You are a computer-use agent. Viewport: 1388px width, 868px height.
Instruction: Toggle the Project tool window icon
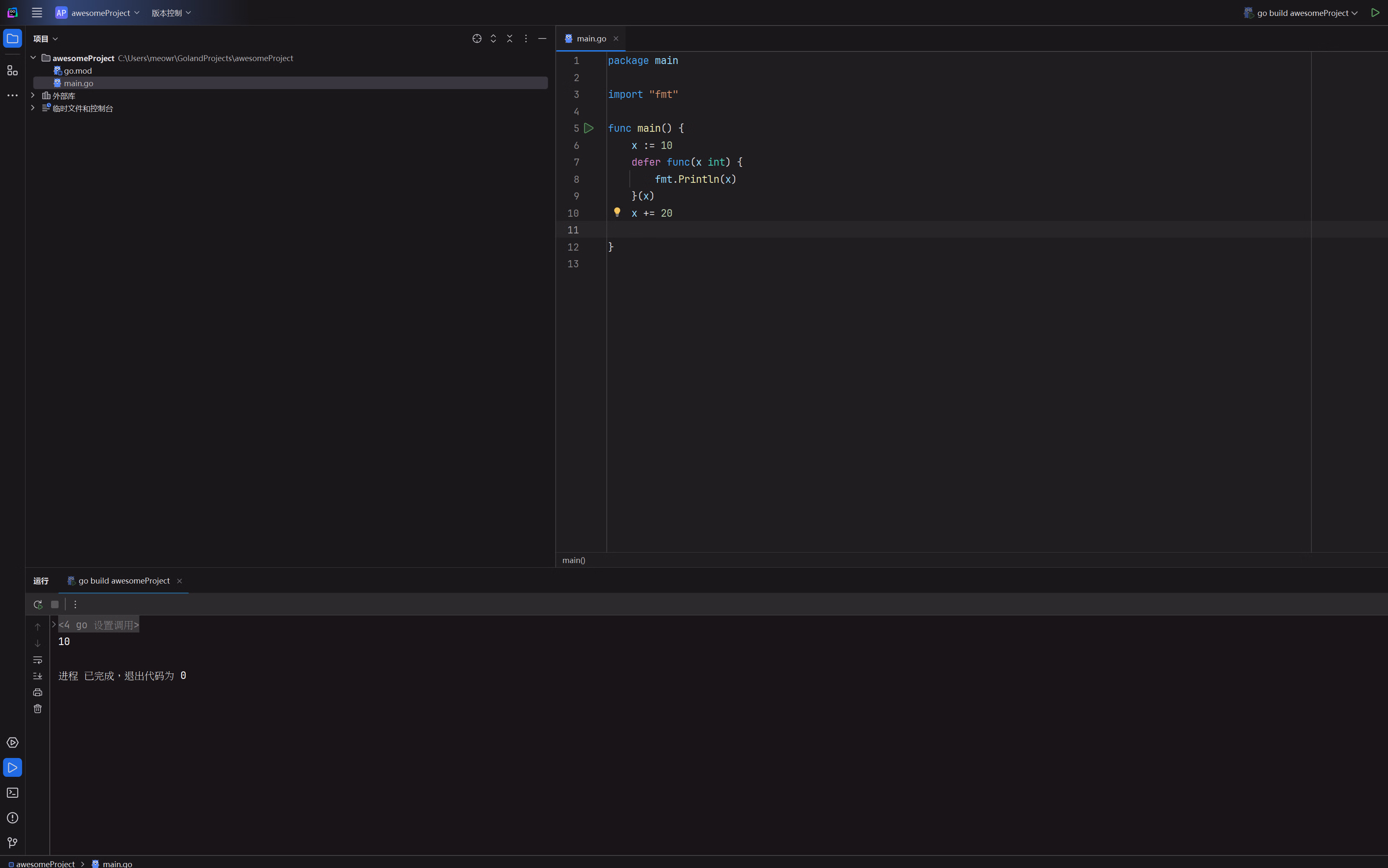pos(12,38)
